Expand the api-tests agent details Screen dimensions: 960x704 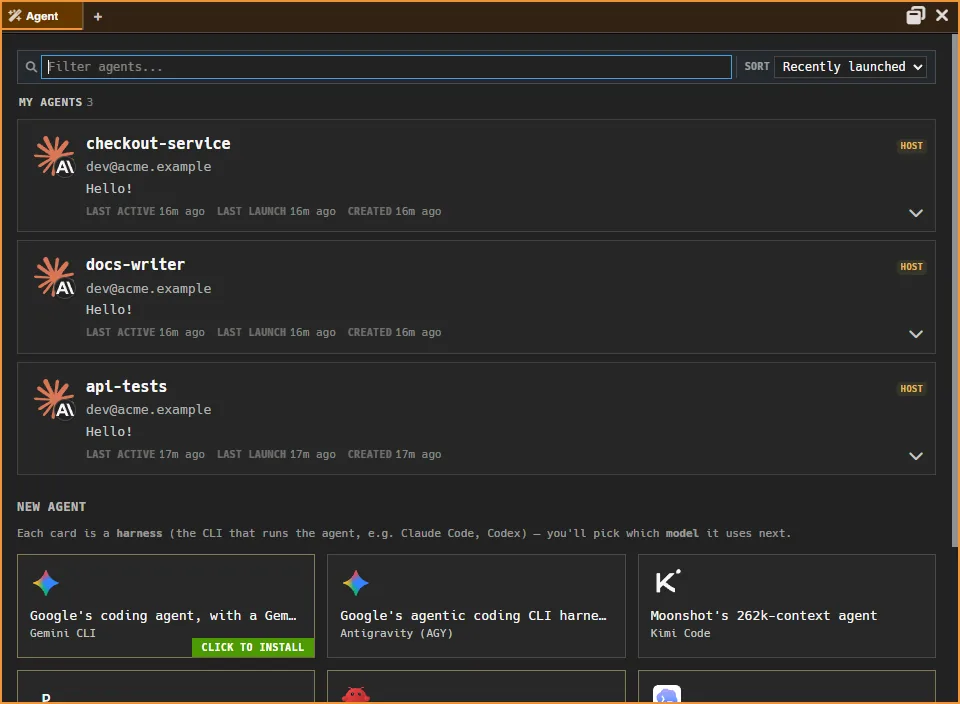(916, 456)
